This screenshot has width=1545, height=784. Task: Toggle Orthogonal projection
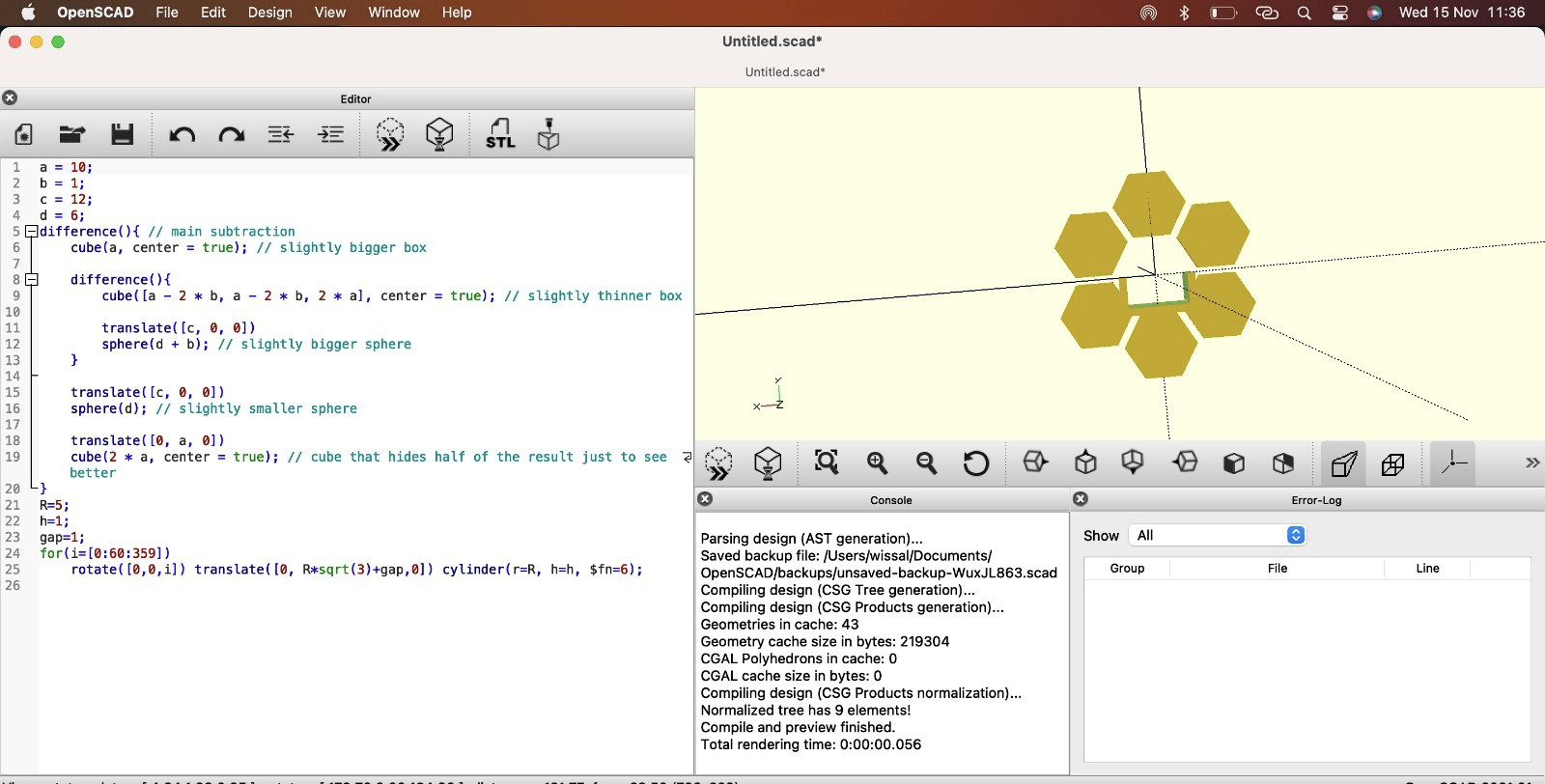(1393, 464)
